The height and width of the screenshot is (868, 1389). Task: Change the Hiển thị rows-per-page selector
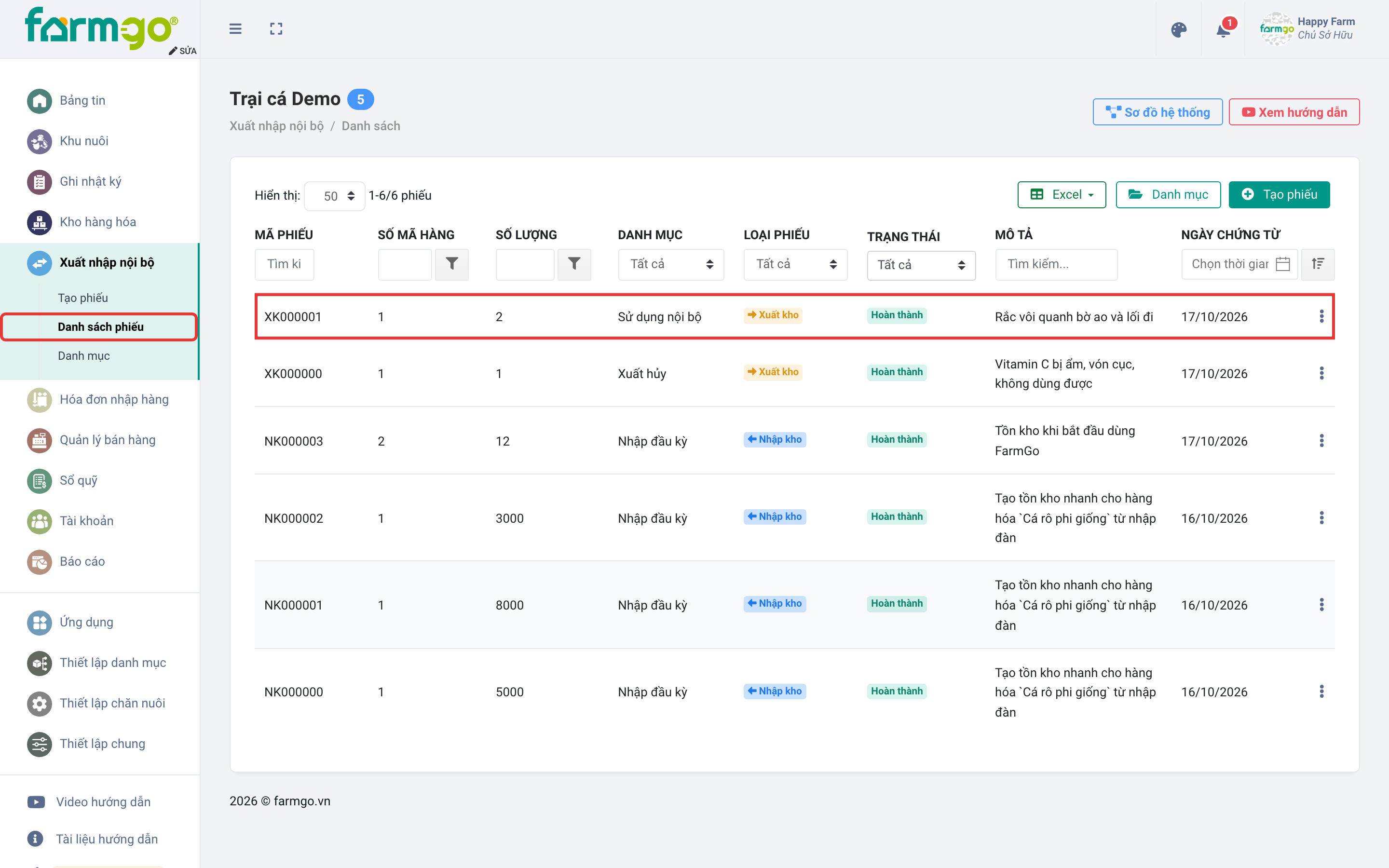335,196
